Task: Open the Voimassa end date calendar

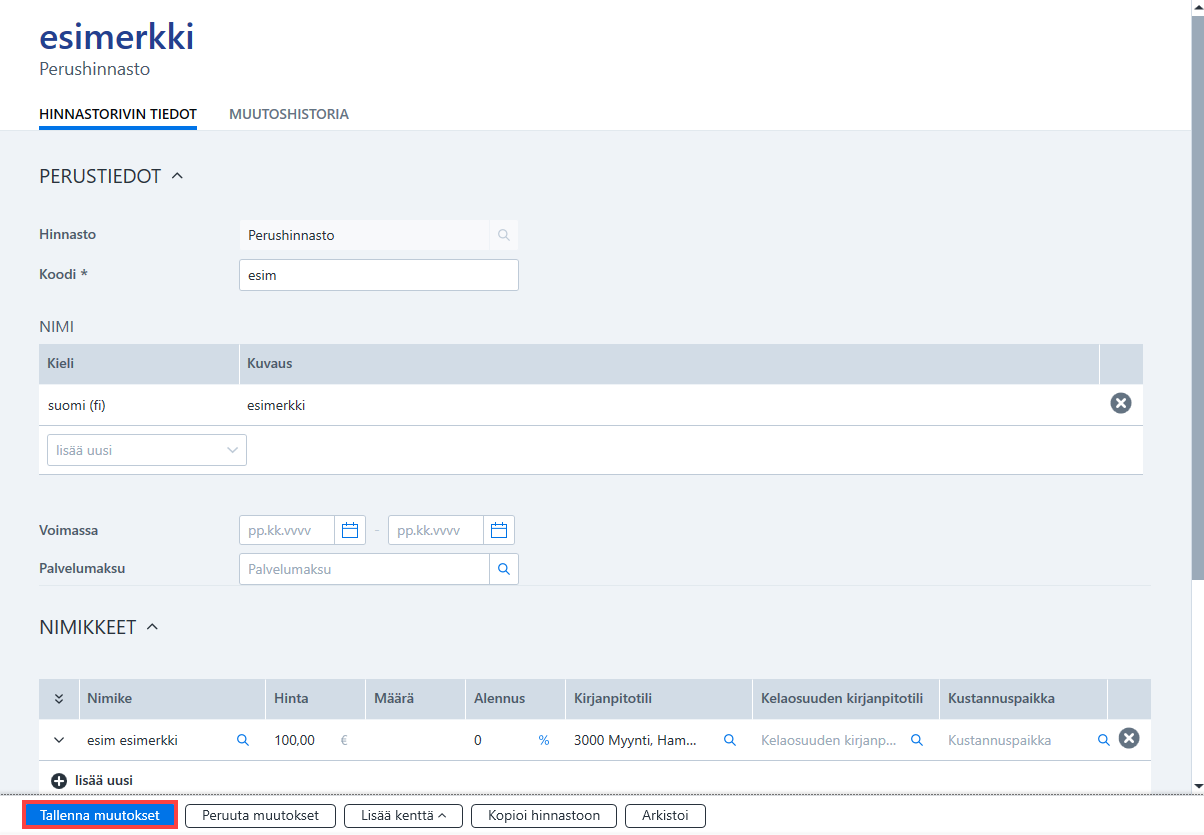Action: (499, 530)
